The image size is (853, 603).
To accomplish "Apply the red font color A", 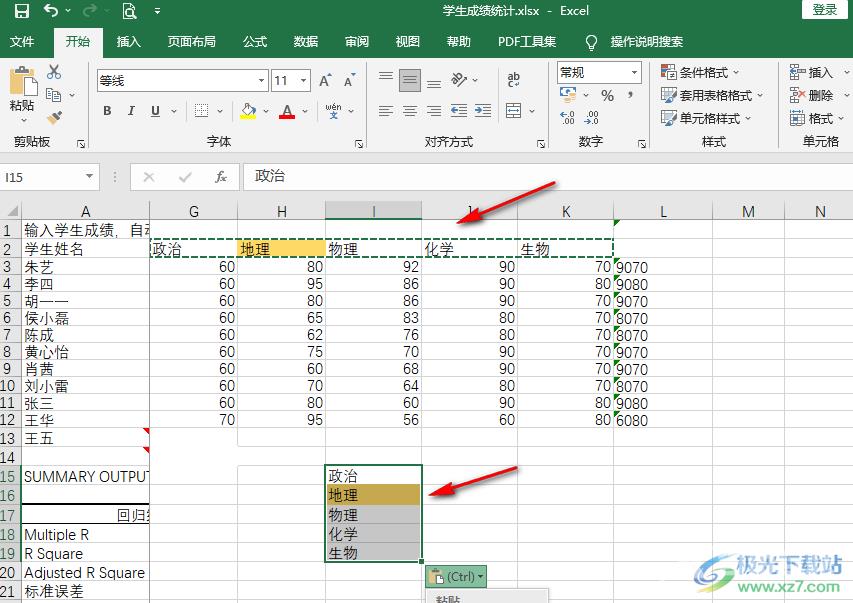I will tap(287, 111).
